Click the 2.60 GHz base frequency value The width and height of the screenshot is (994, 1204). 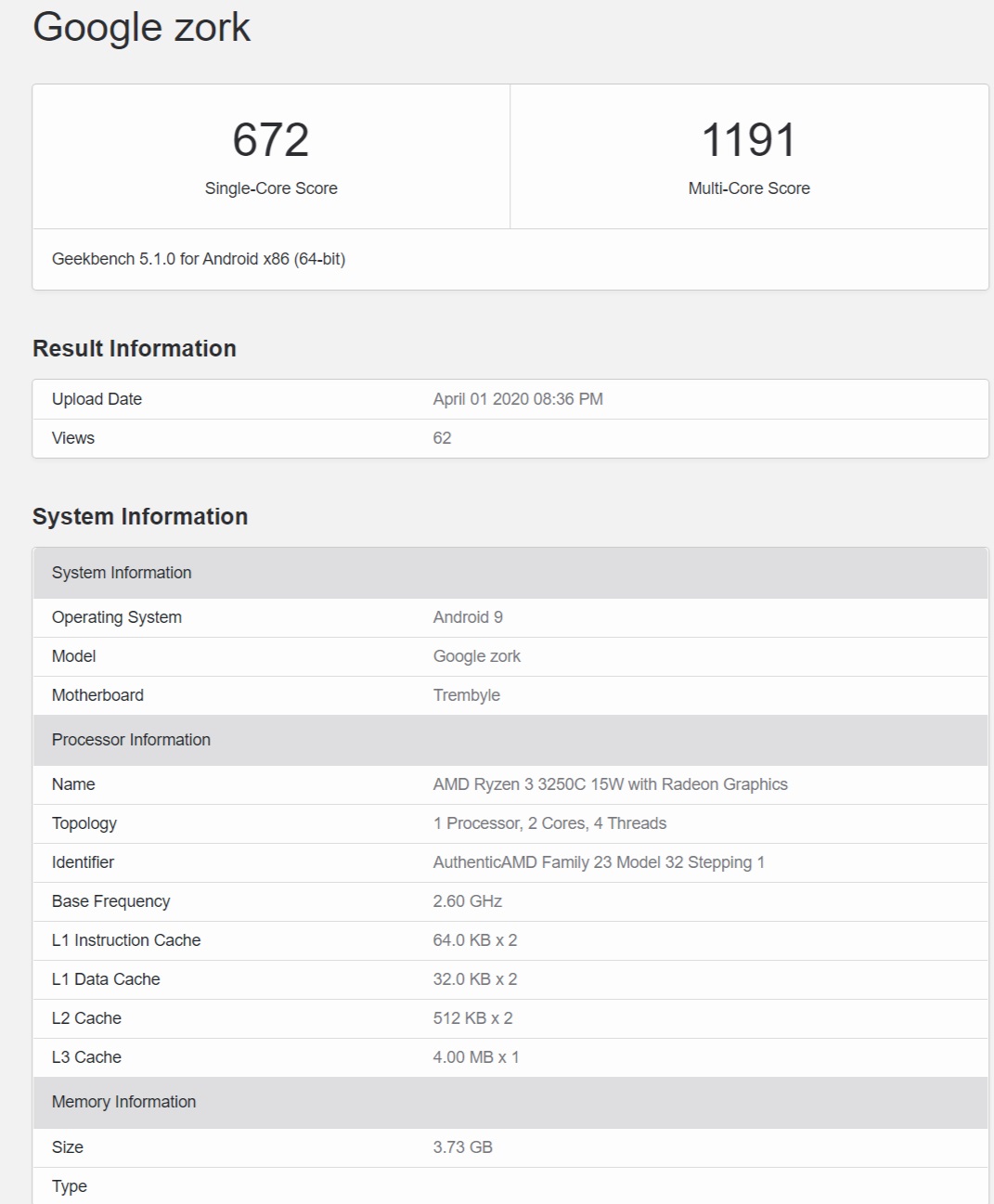click(x=468, y=901)
